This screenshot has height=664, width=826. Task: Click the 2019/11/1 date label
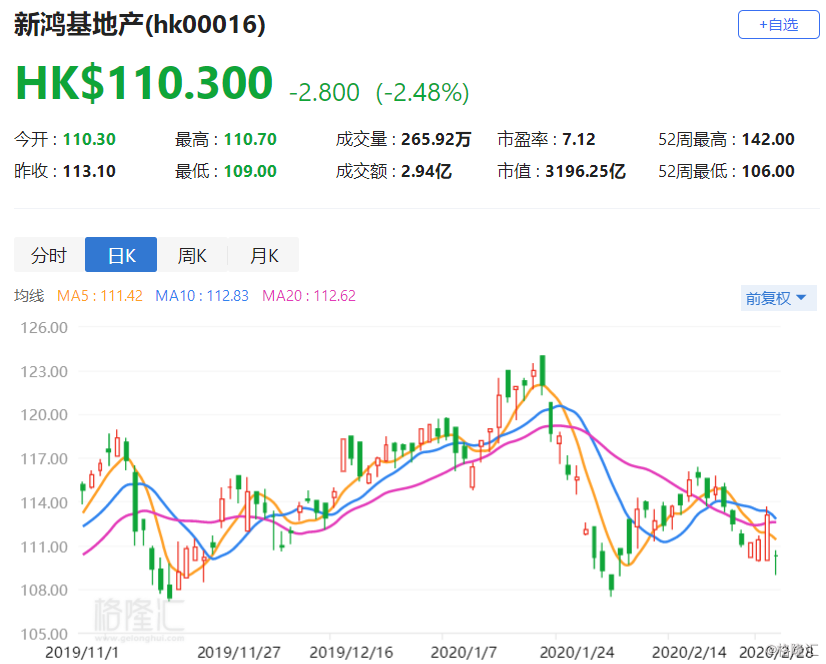pyautogui.click(x=82, y=652)
